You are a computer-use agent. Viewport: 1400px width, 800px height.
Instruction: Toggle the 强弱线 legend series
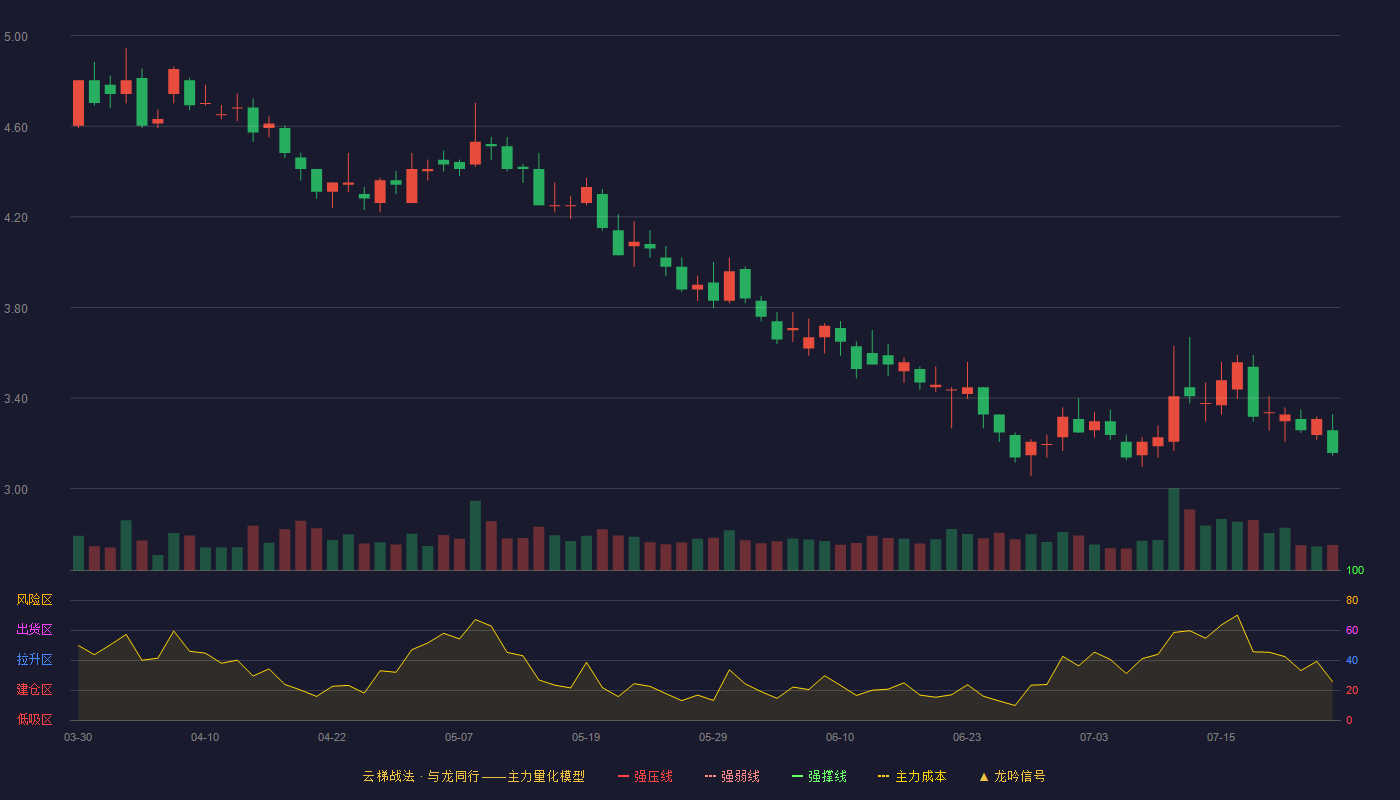pos(732,776)
